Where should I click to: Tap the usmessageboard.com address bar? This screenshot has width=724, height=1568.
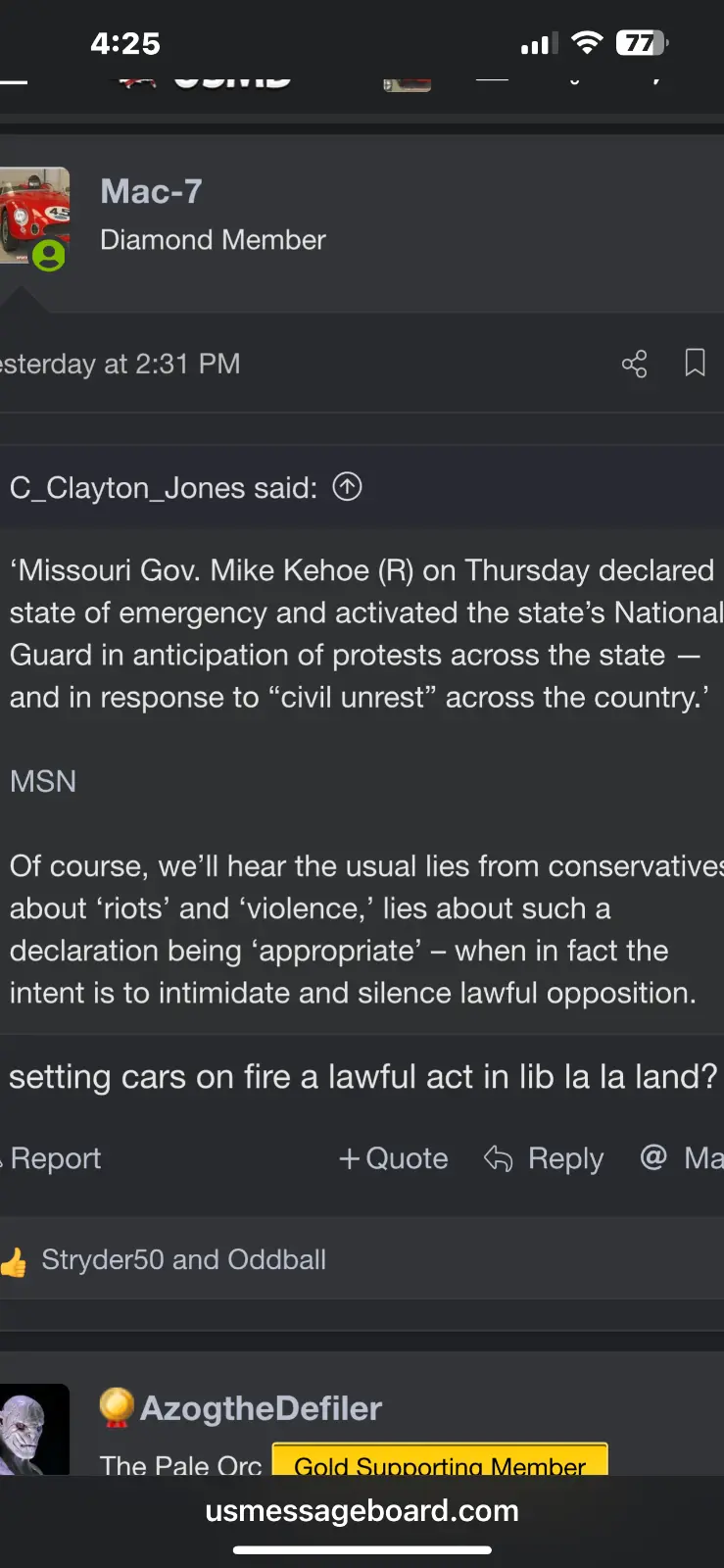[362, 1511]
